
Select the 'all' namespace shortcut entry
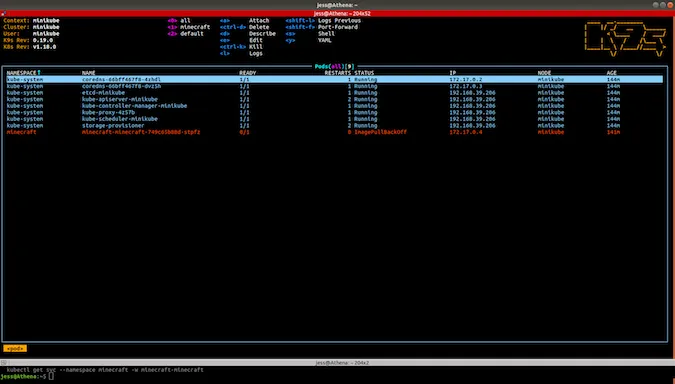point(179,21)
